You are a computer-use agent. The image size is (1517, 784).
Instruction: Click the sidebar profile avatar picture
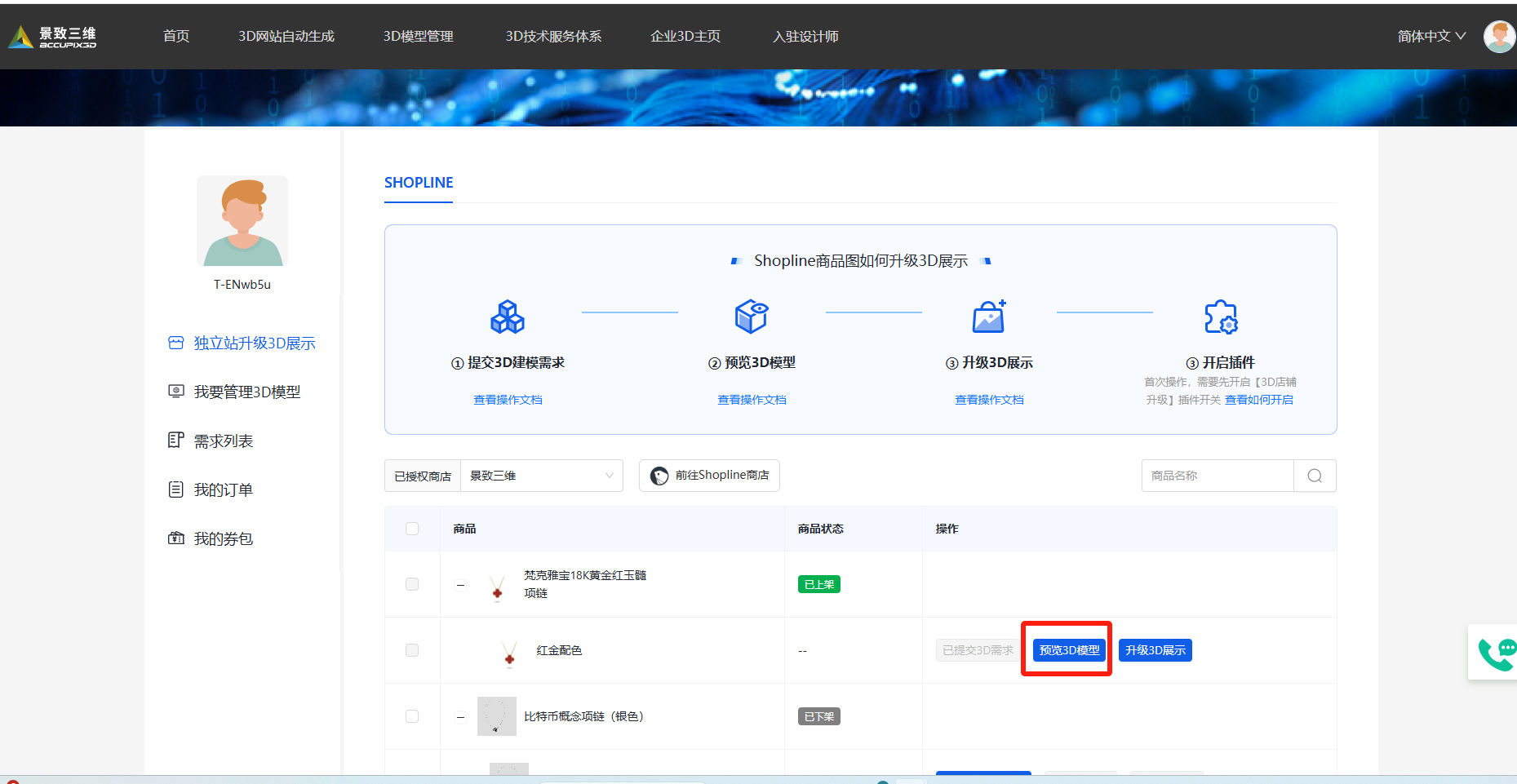tap(242, 220)
